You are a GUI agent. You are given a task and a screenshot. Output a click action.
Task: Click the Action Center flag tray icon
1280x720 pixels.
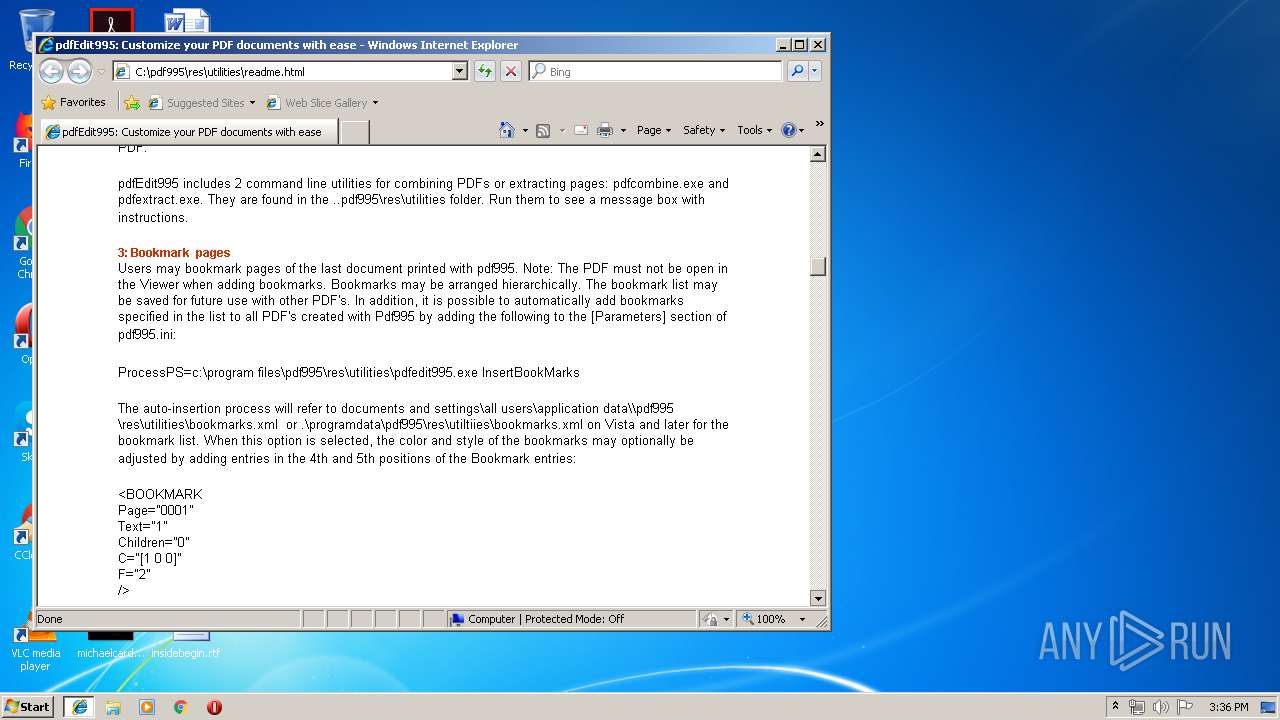point(1185,707)
